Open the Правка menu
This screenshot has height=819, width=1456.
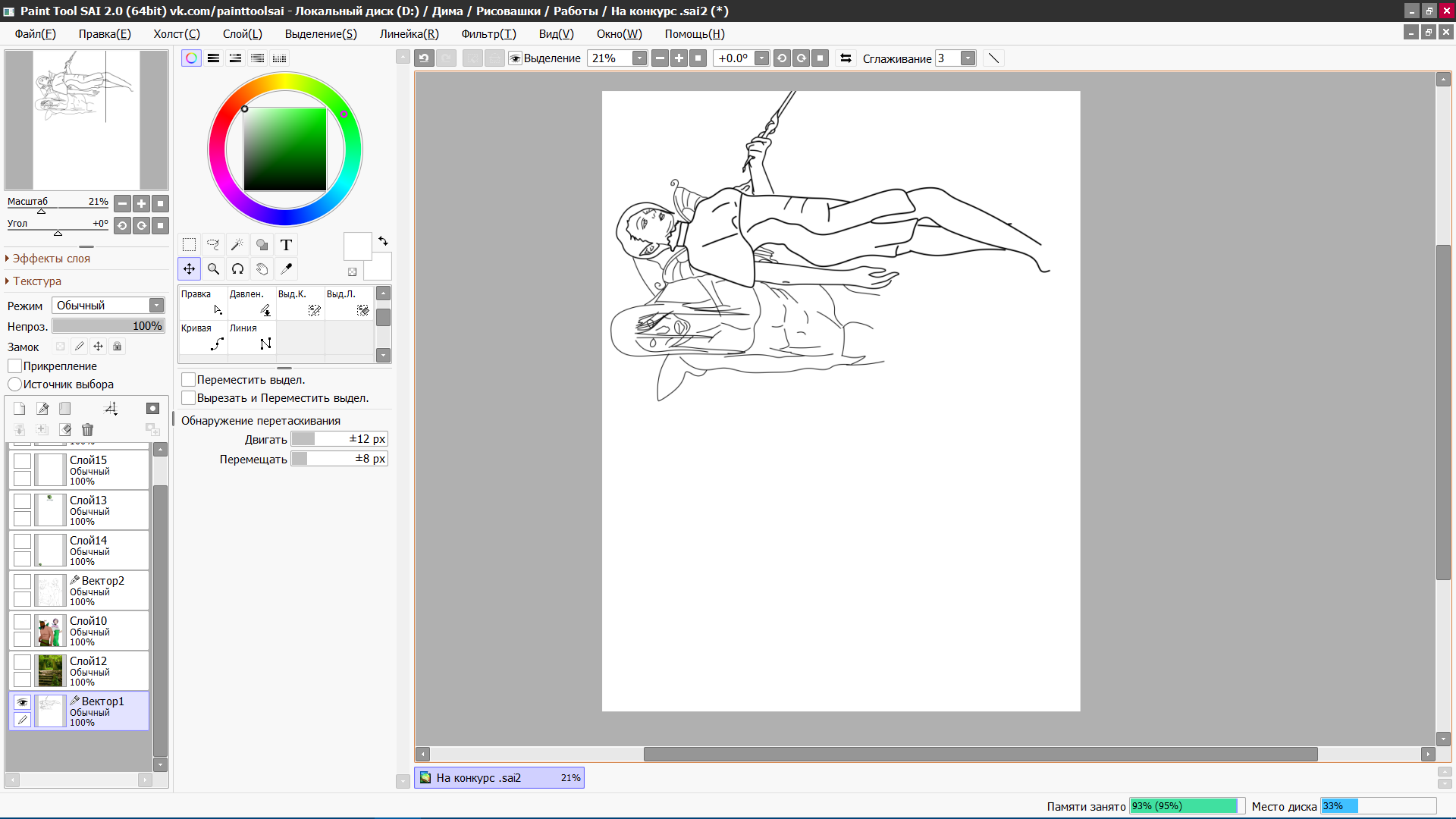click(105, 34)
